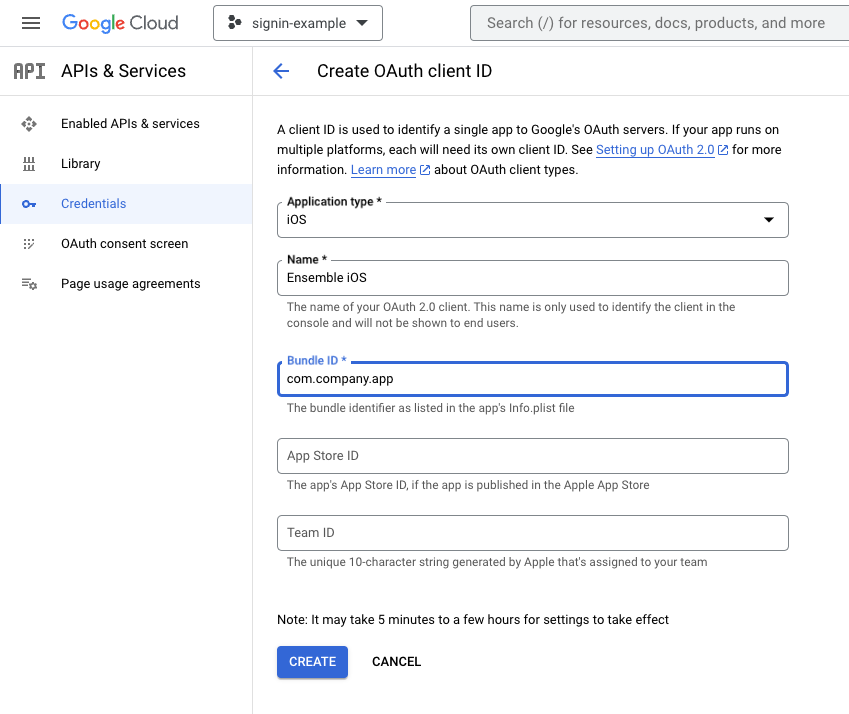Image resolution: width=849 pixels, height=714 pixels.
Task: Click the blue back arrow
Action: pyautogui.click(x=281, y=71)
